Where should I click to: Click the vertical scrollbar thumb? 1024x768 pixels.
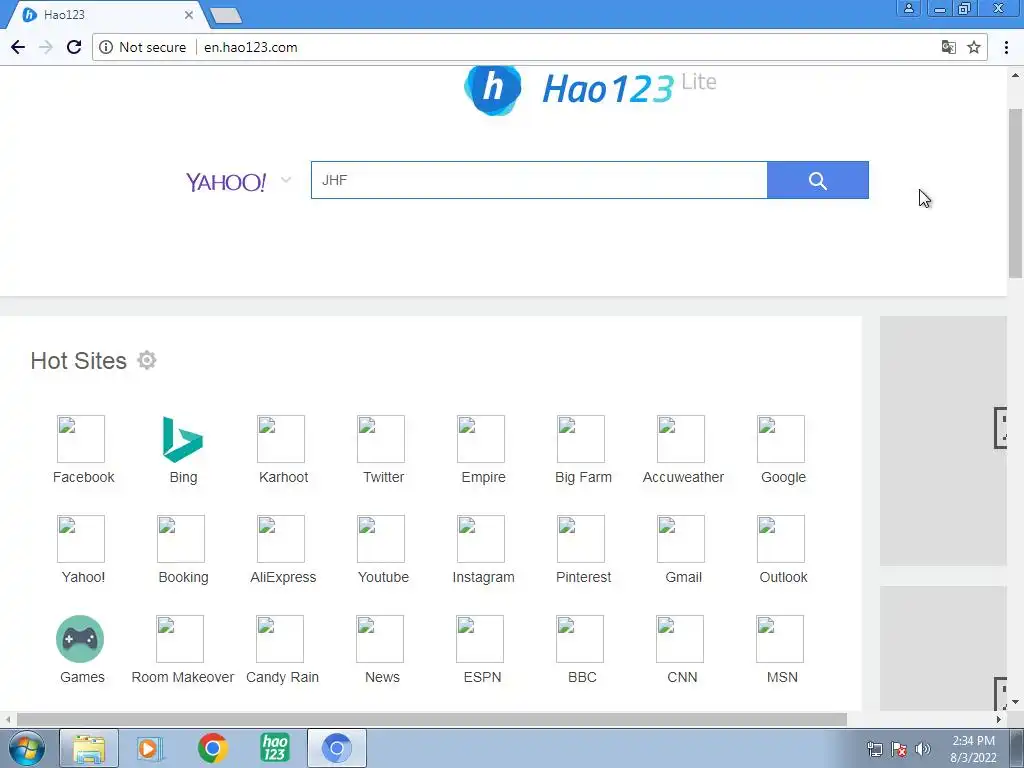[1016, 193]
